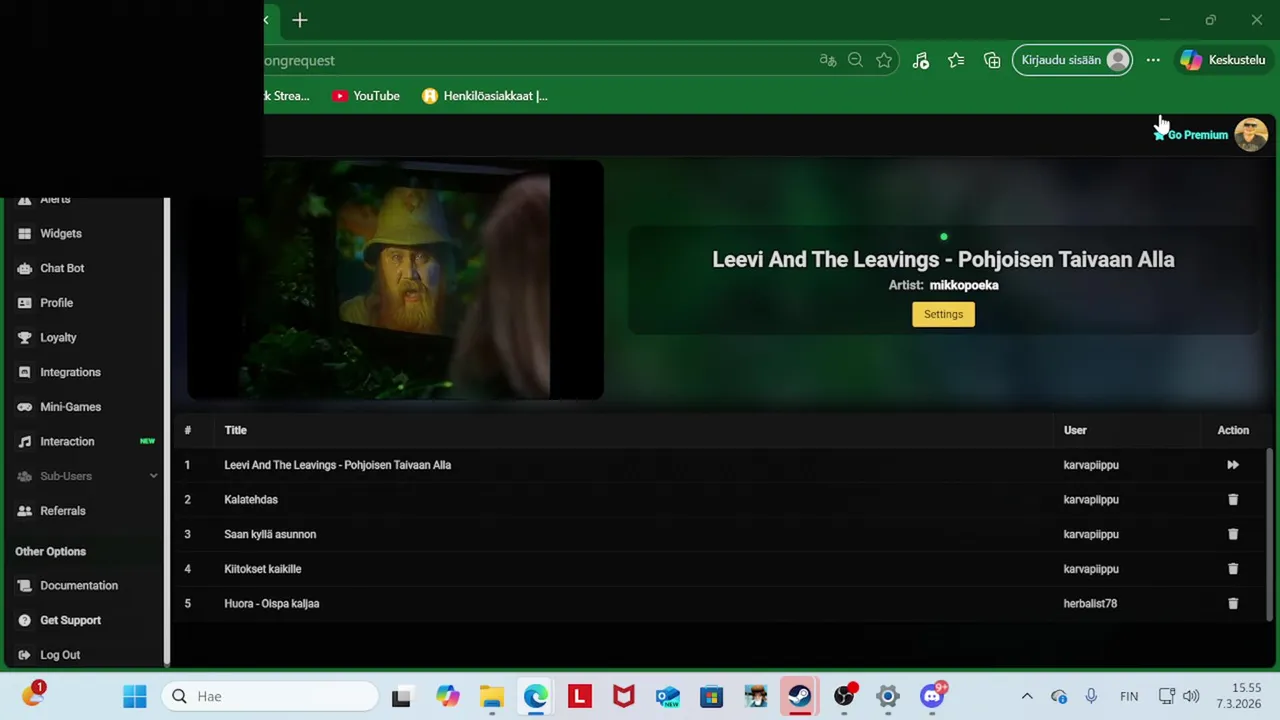The height and width of the screenshot is (720, 1280).
Task: Click queue row Leevi And The Leavings title
Action: 337,465
